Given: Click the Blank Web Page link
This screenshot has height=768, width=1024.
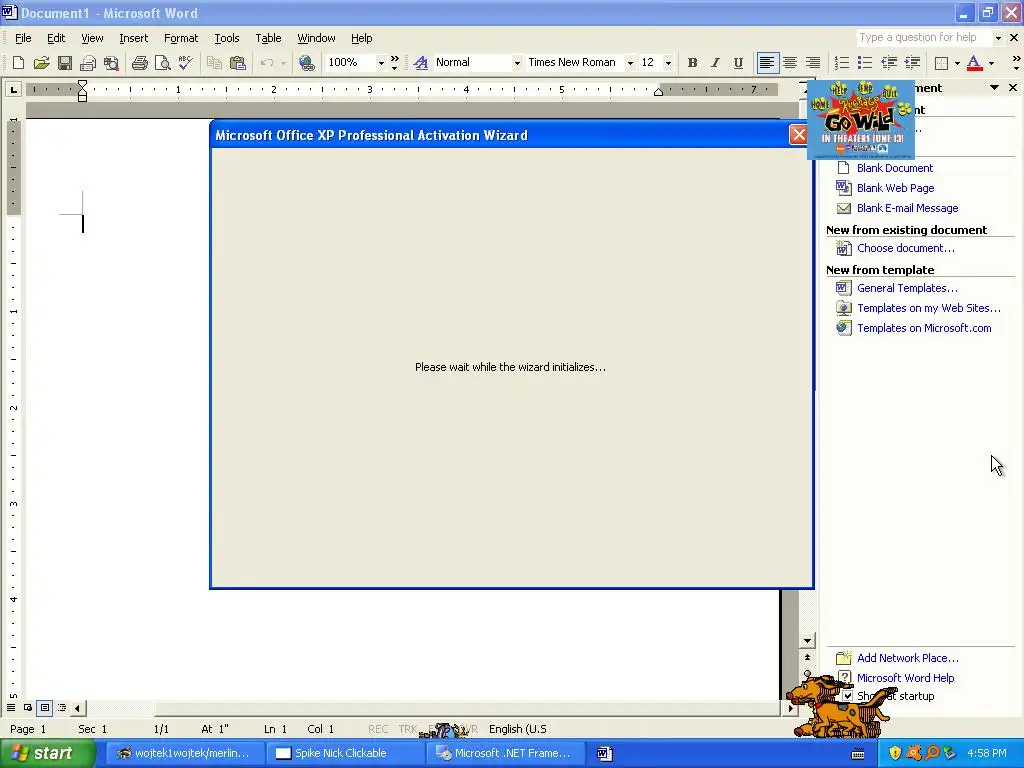Looking at the screenshot, I should point(895,188).
